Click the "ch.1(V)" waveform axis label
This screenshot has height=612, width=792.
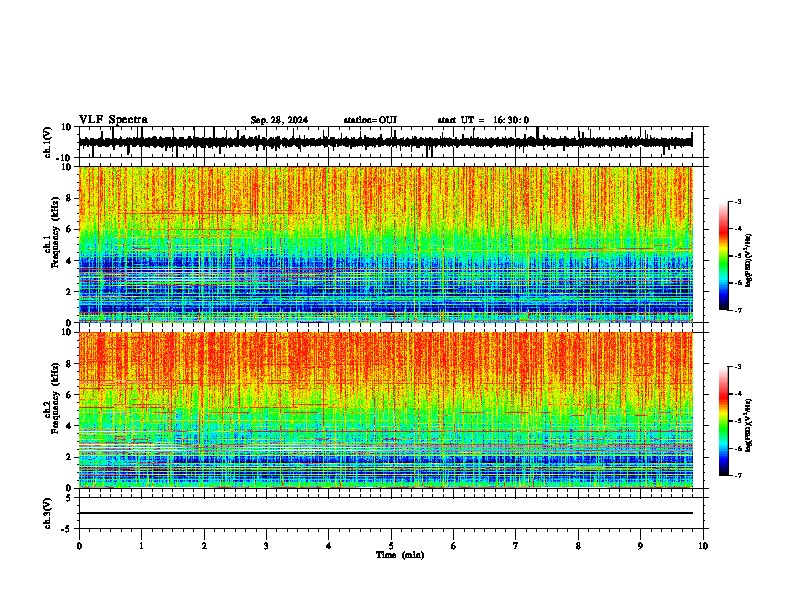(x=48, y=142)
